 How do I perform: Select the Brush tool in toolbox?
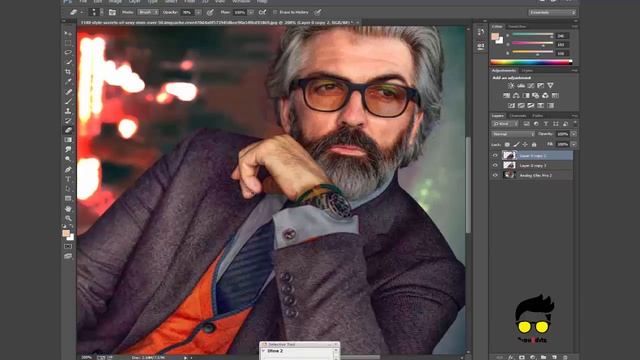[68, 101]
